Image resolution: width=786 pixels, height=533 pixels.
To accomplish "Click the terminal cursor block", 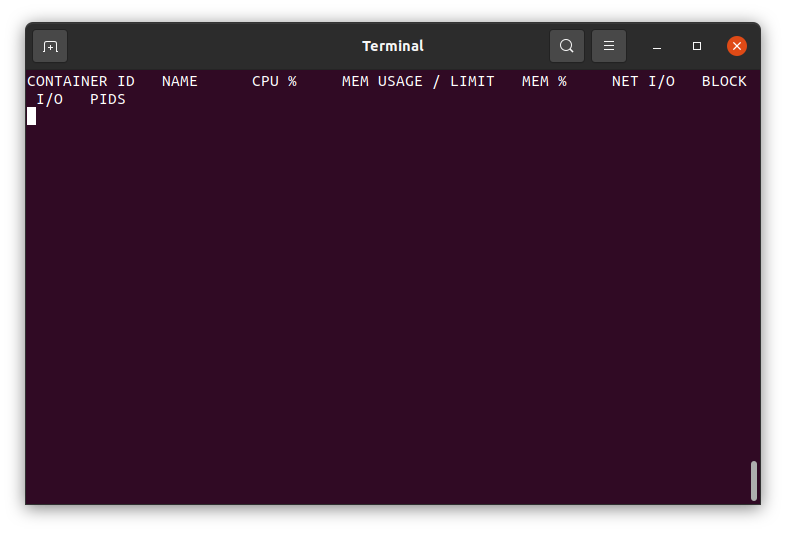I will point(32,116).
